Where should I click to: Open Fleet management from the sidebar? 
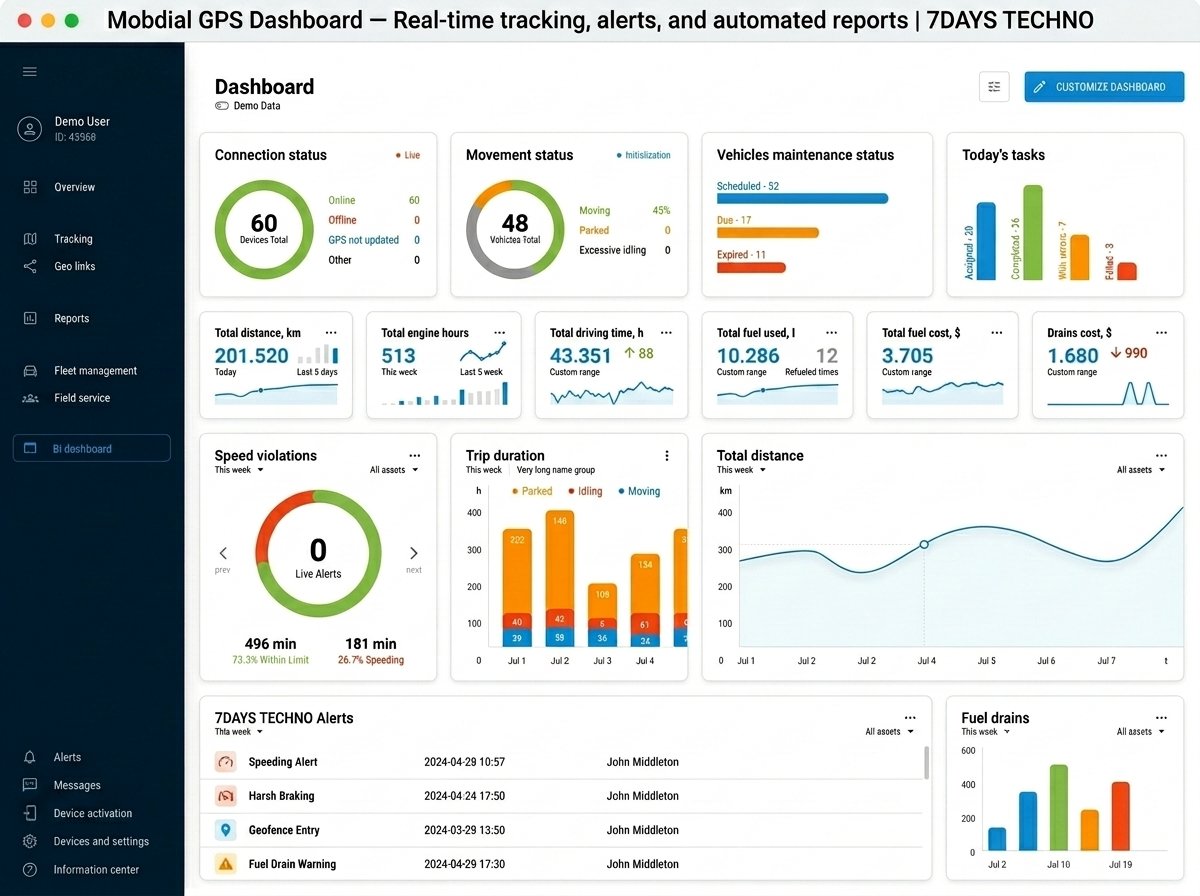[x=94, y=370]
